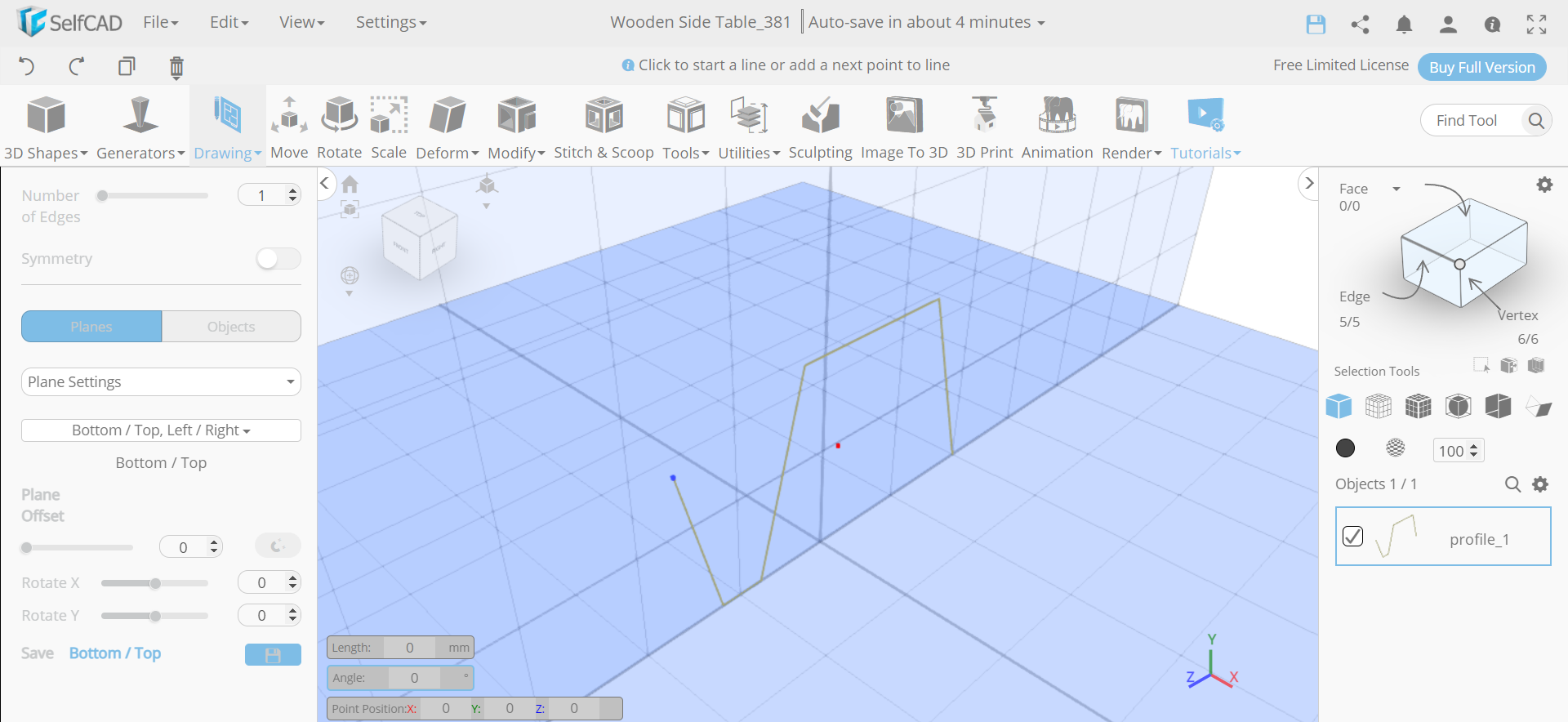The image size is (1568, 722).
Task: Open the object list settings gear
Action: coord(1540,484)
